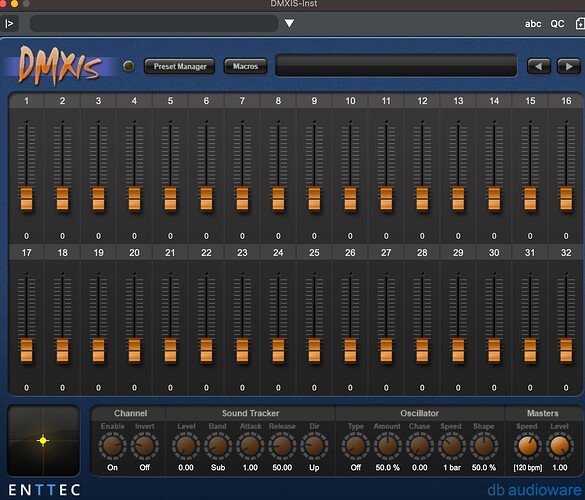Click the channel 32 fader handle
585x500 pixels.
[x=566, y=350]
